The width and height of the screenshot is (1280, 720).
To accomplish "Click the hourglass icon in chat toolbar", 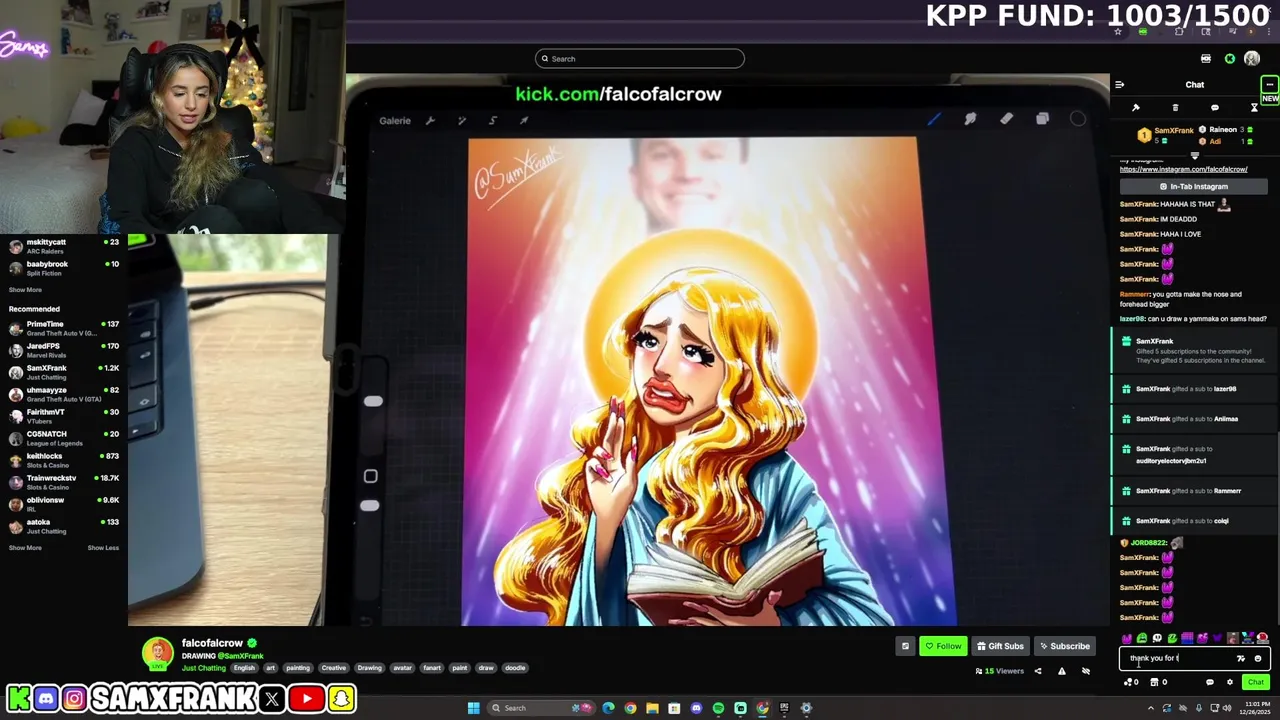I will (1254, 107).
